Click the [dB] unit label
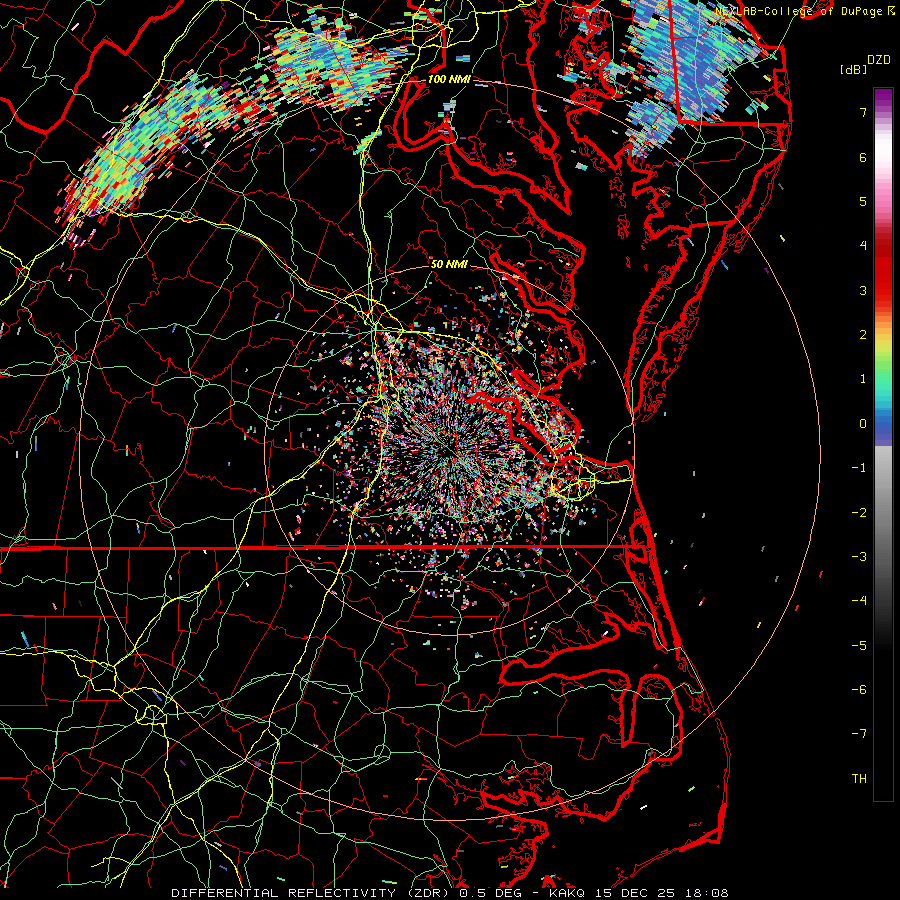The image size is (900, 900). tap(853, 69)
